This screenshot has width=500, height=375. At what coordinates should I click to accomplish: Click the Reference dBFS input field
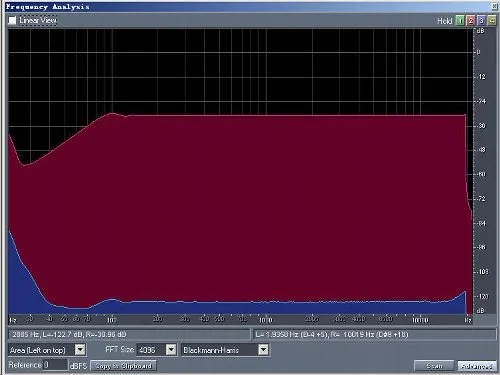pos(55,365)
